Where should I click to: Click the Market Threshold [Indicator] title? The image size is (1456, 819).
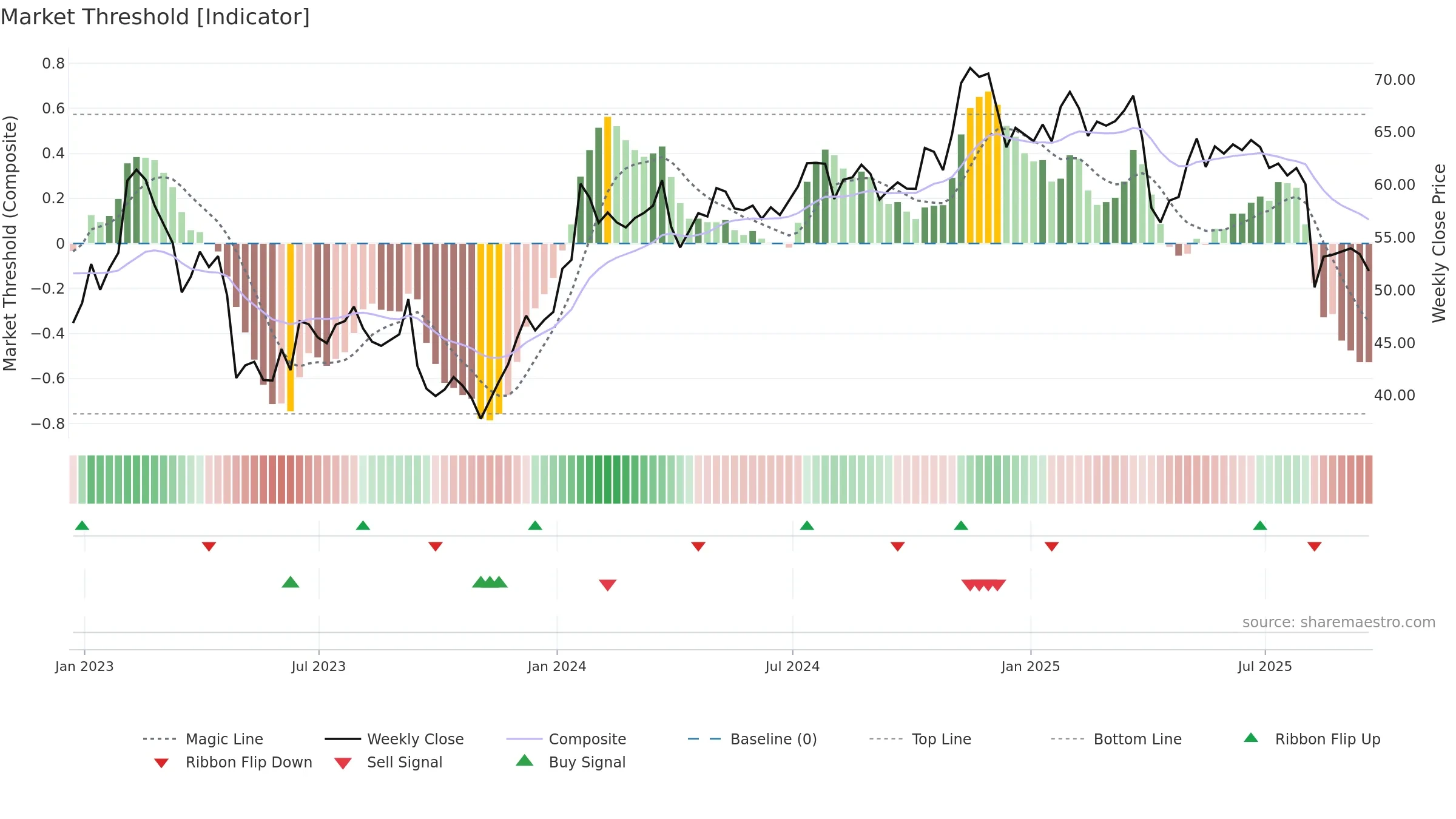point(155,17)
